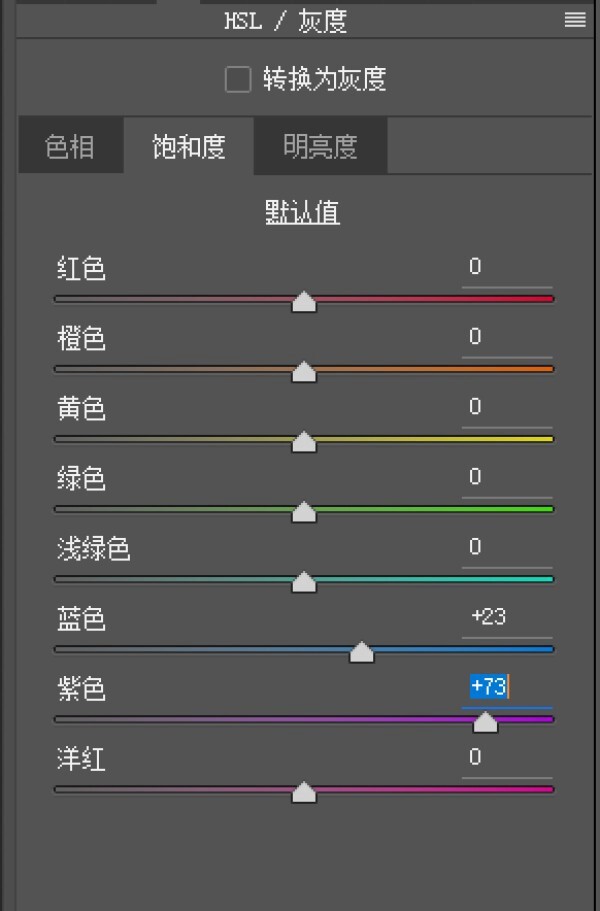This screenshot has height=911, width=600.
Task: Click the 橙色 slider thumb
Action: click(304, 372)
